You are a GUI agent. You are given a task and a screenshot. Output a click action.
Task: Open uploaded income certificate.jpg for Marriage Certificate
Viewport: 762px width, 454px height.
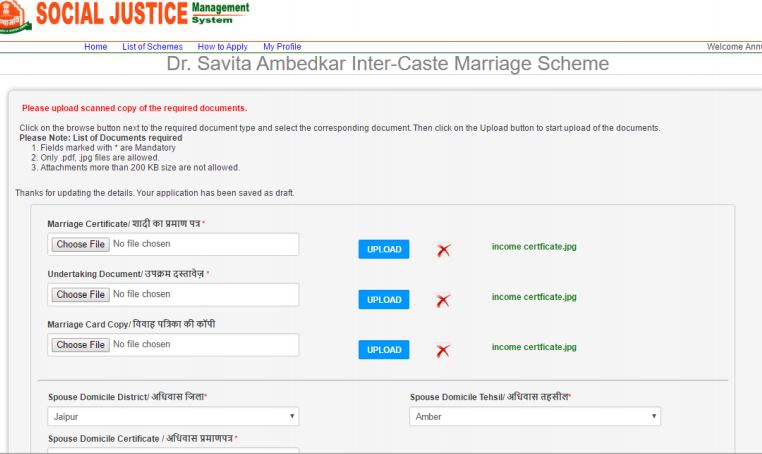coord(534,247)
